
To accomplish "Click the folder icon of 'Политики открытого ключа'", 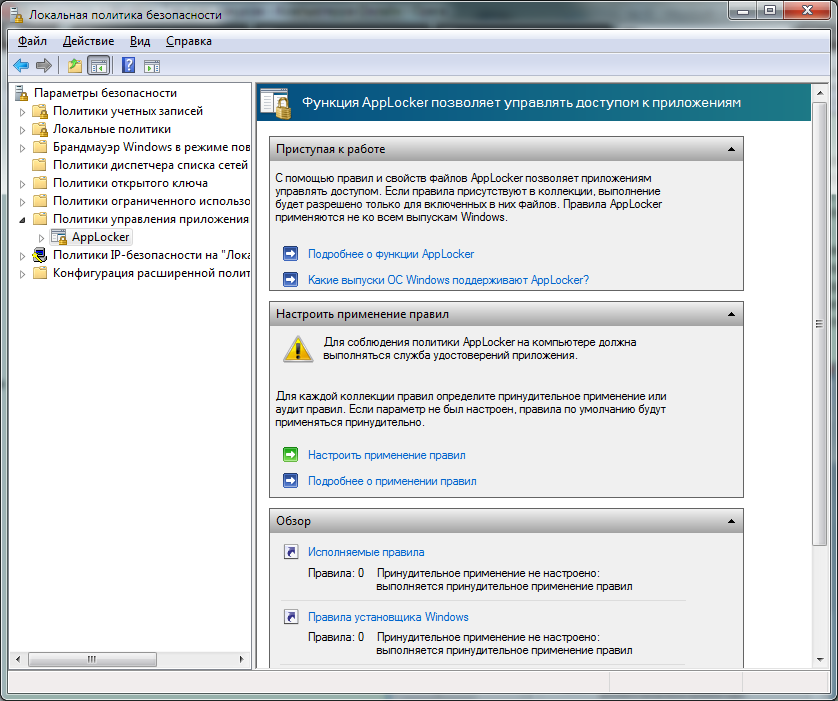I will coord(40,183).
